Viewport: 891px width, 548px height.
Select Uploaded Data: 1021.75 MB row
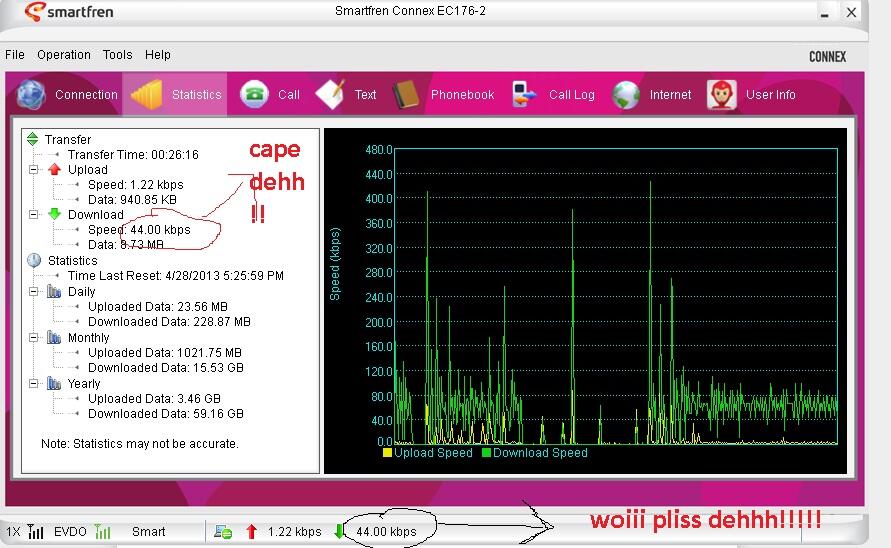click(x=165, y=352)
